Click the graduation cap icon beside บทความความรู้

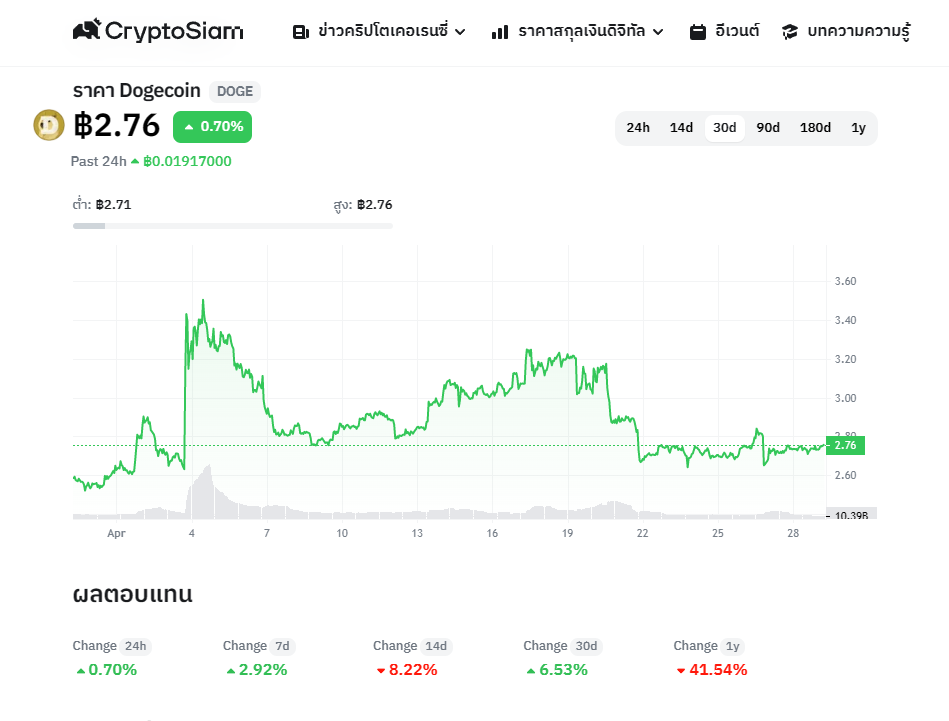[x=789, y=32]
